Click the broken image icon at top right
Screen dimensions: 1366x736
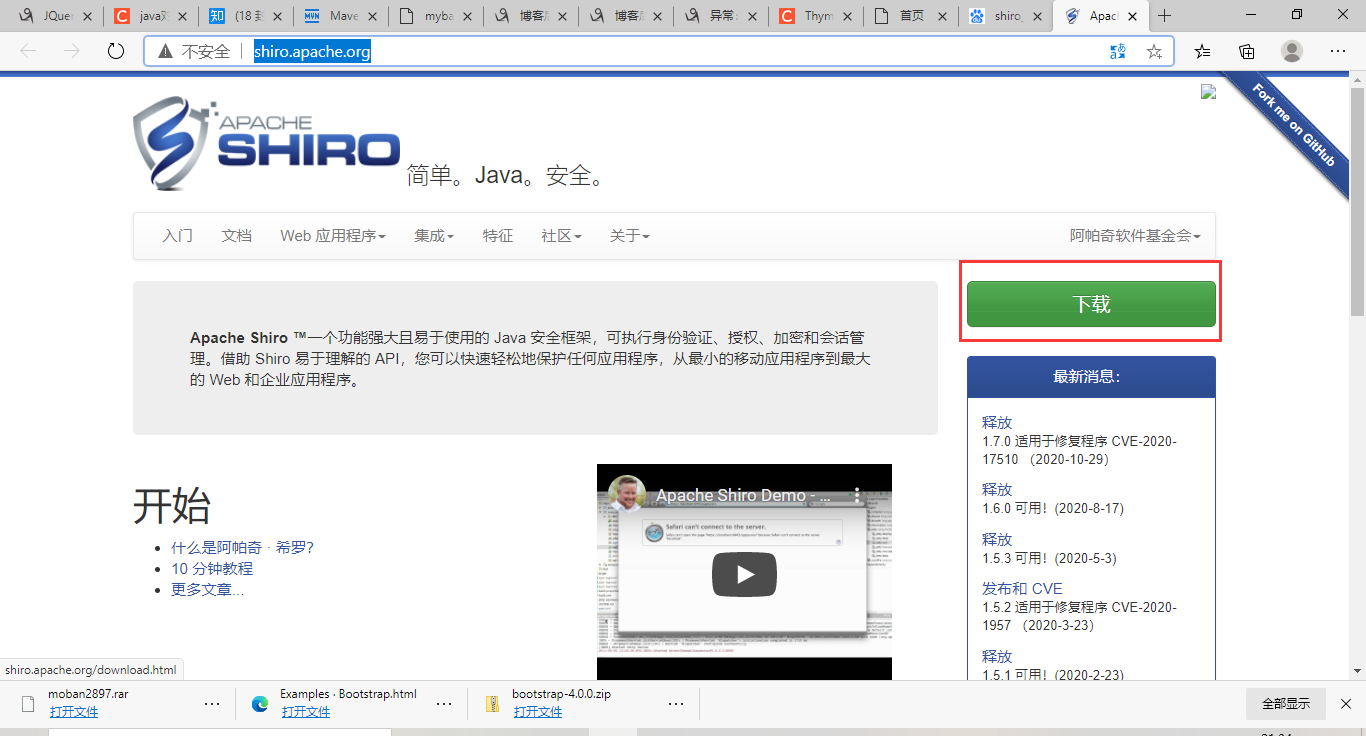[x=1208, y=91]
